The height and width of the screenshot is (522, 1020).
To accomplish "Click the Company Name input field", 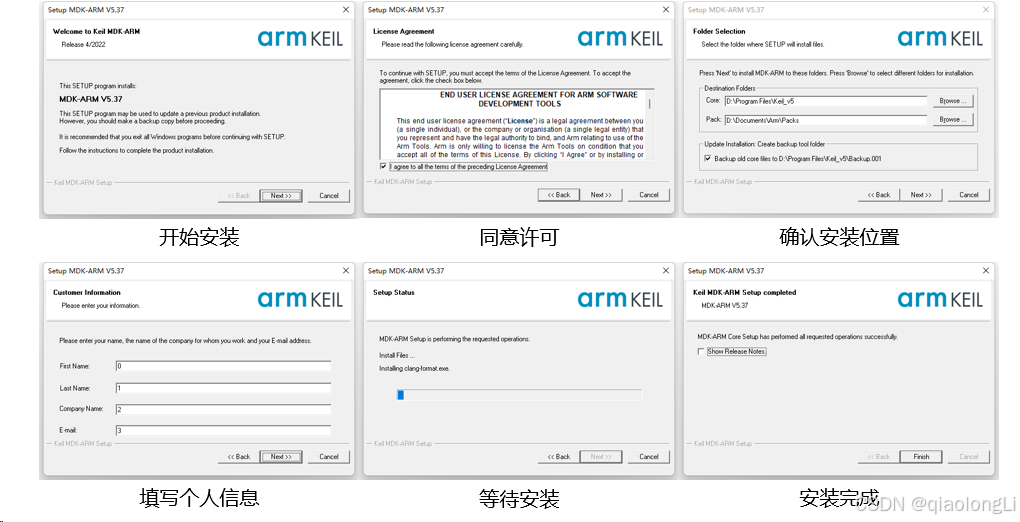I will point(223,409).
